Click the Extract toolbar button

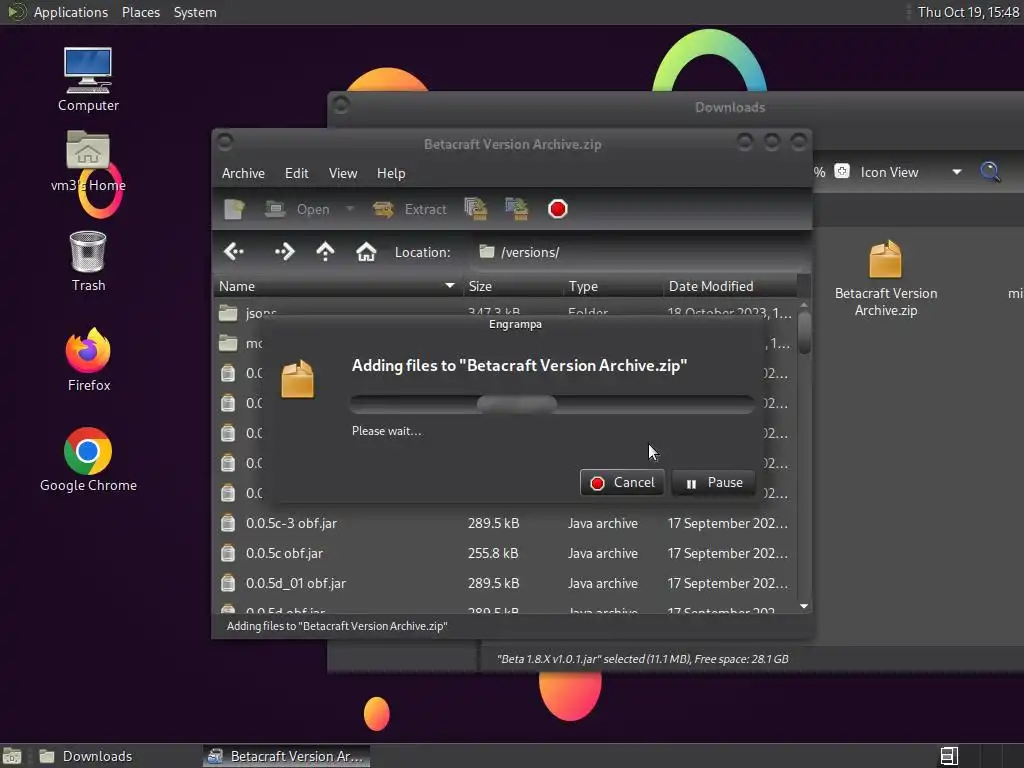409,209
